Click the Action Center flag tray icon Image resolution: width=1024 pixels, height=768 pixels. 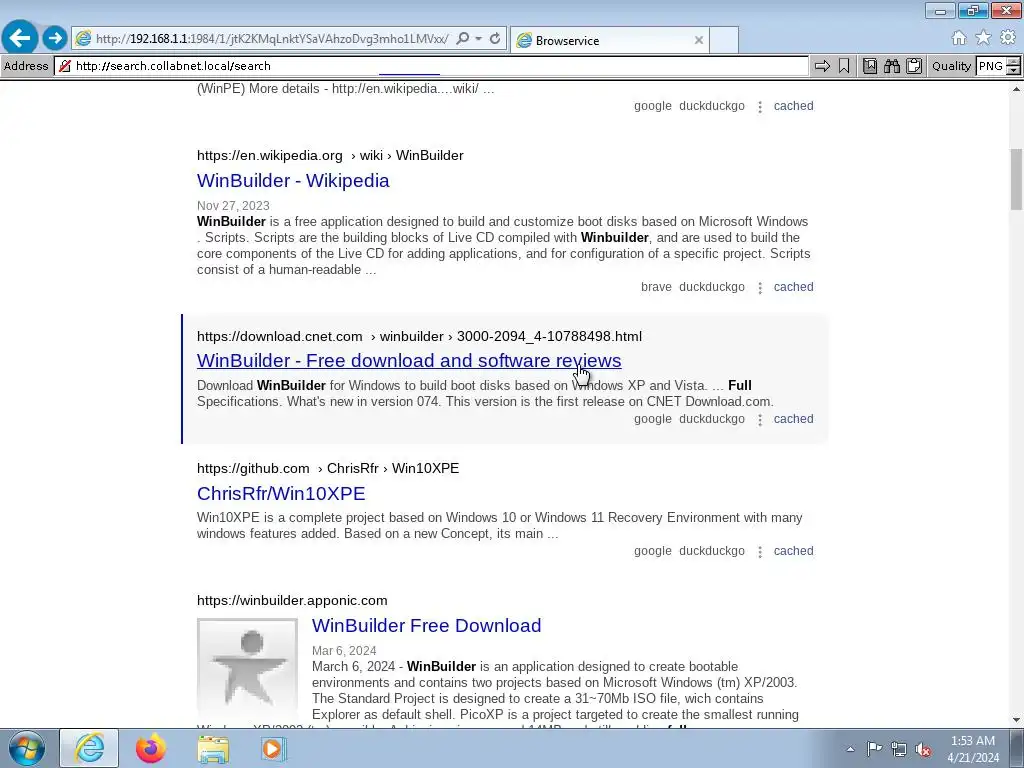874,749
